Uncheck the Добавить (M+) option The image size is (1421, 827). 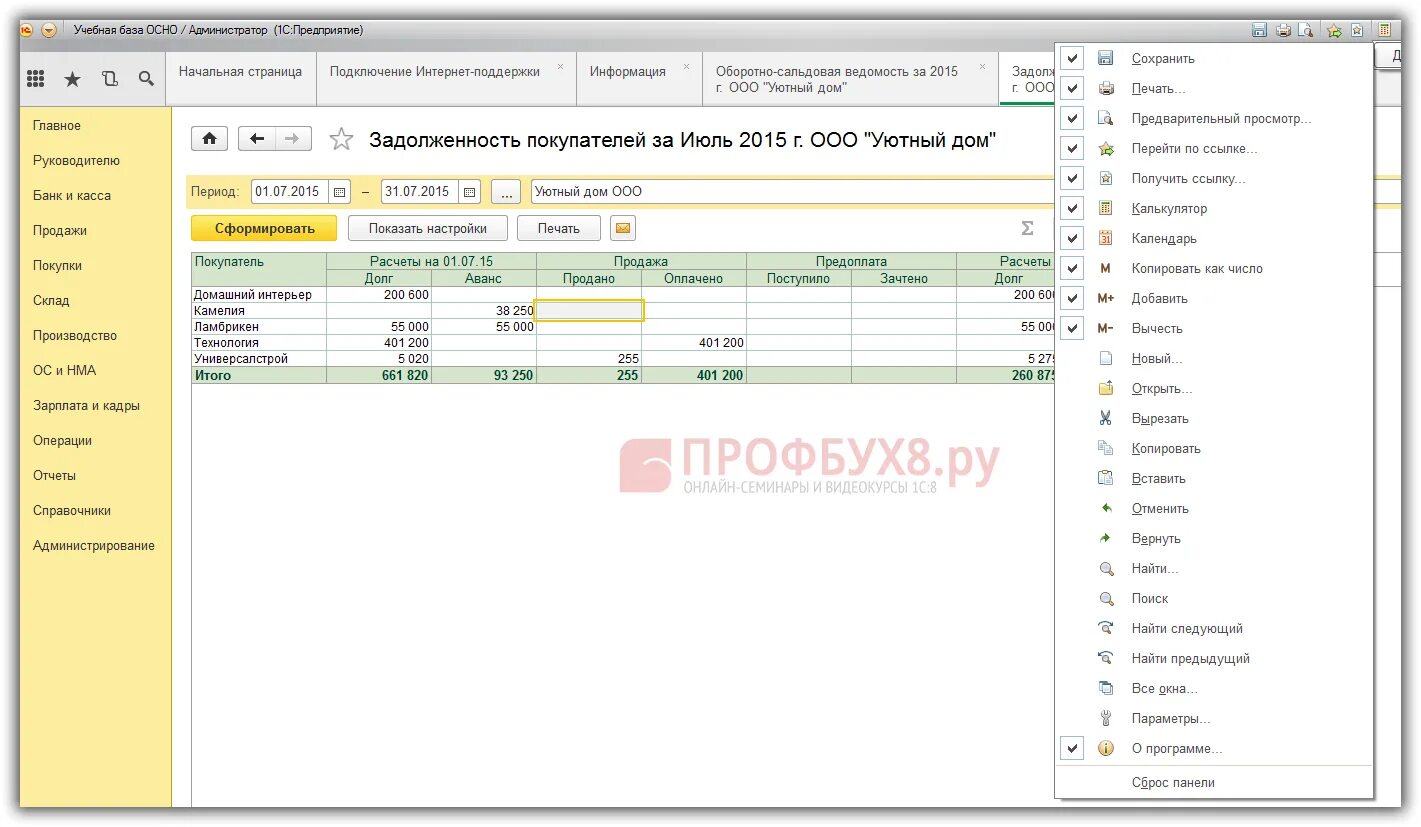pyautogui.click(x=1072, y=298)
